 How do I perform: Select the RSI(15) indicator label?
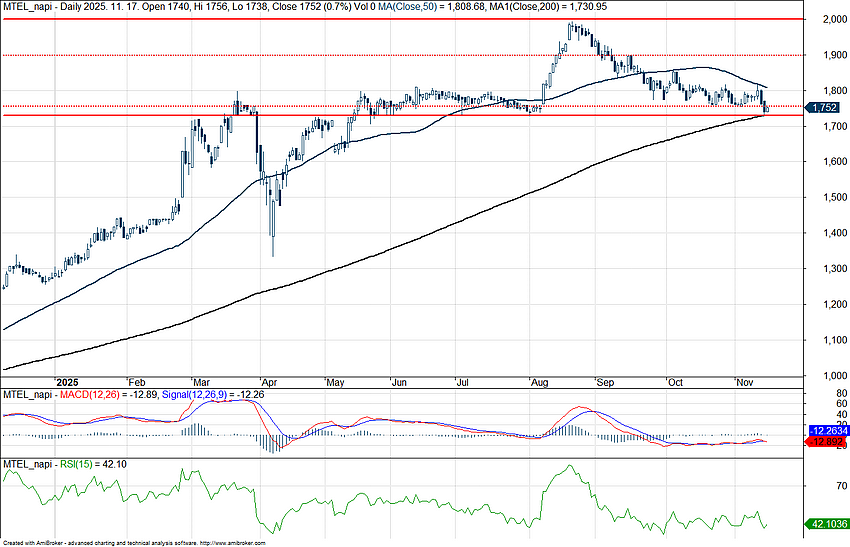point(76,464)
